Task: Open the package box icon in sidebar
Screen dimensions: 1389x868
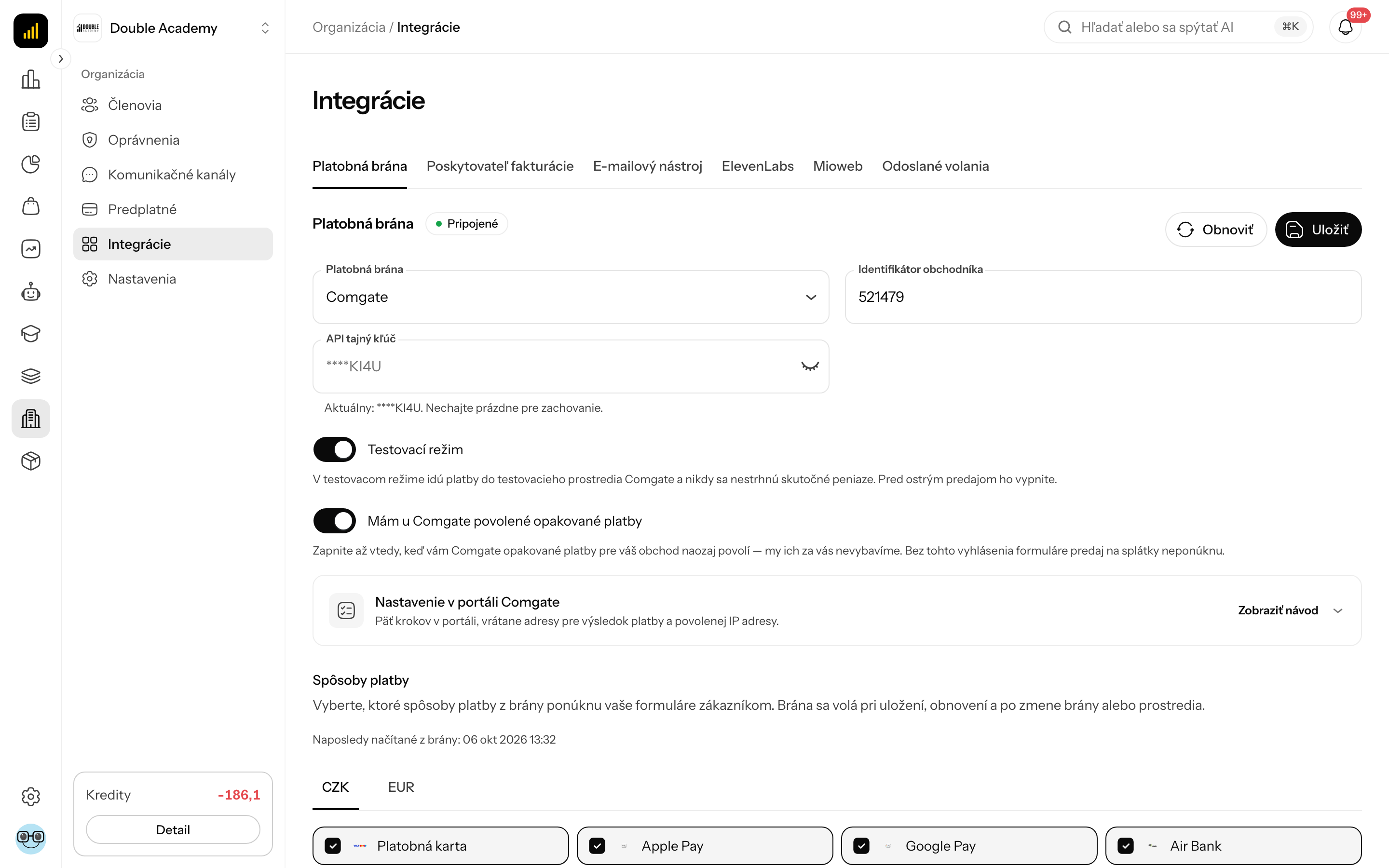Action: click(x=30, y=461)
